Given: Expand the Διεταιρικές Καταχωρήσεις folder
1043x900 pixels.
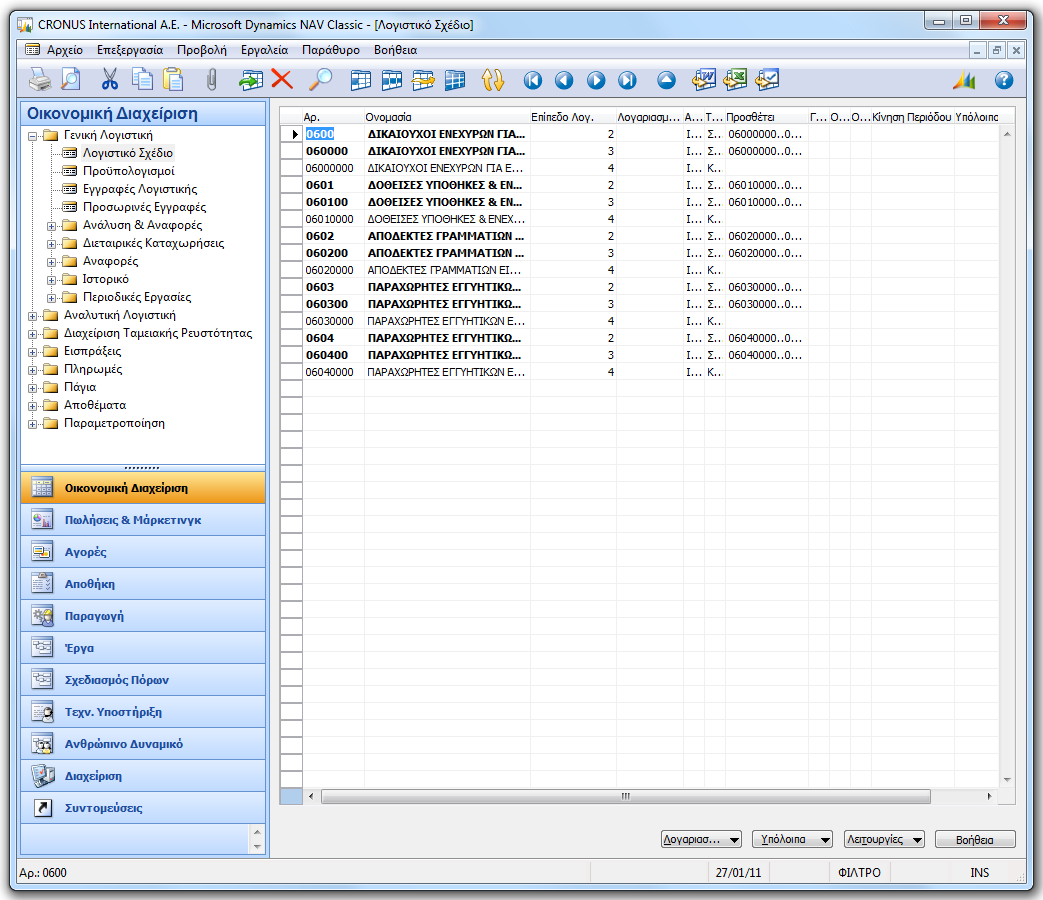Looking at the screenshot, I should [51, 244].
